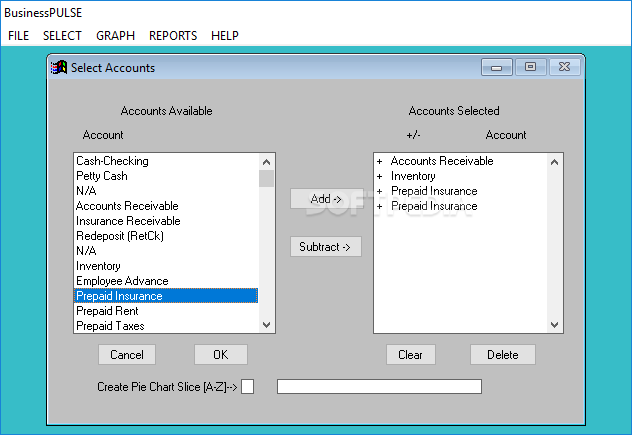Click the Delete button
This screenshot has width=632, height=435.
coord(503,354)
